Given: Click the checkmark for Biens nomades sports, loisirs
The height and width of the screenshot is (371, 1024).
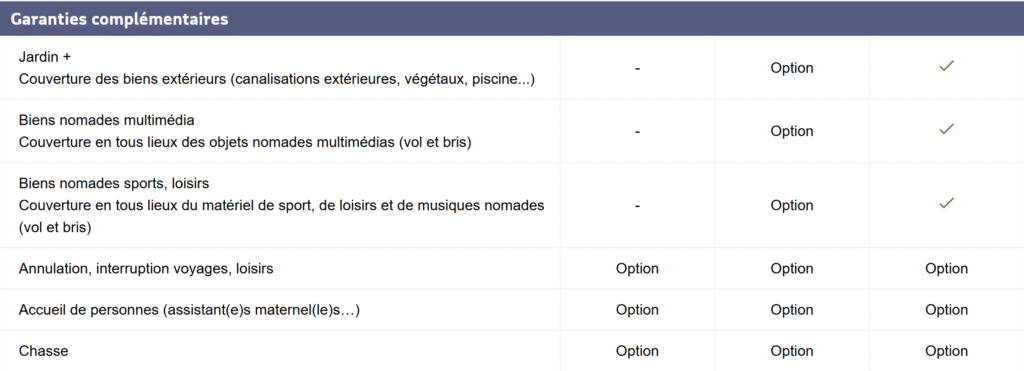Looking at the screenshot, I should tap(946, 203).
